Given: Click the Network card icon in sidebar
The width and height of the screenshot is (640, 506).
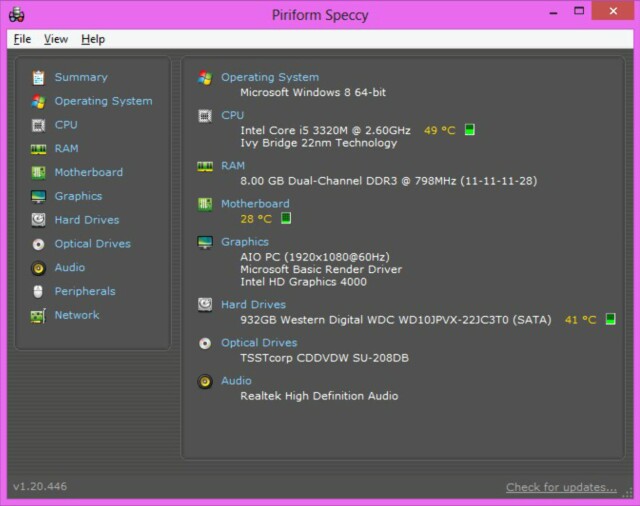Looking at the screenshot, I should 38,316.
